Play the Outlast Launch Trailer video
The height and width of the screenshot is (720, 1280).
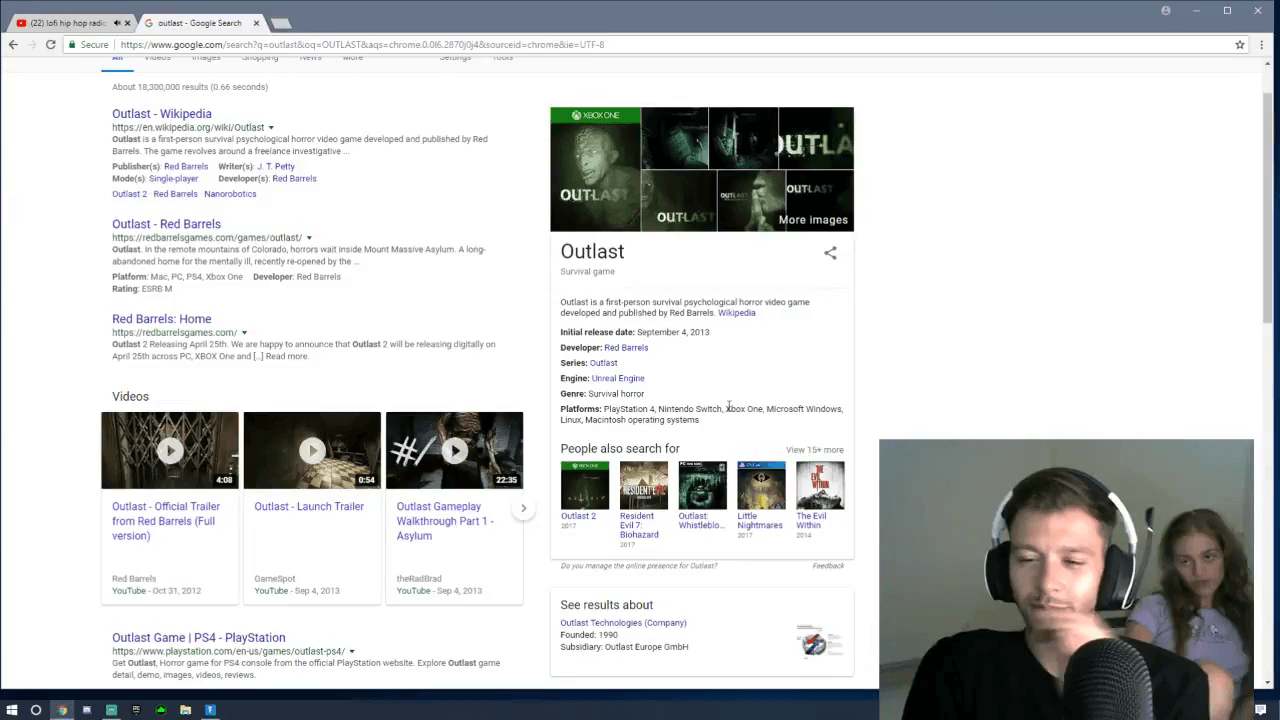pos(312,450)
